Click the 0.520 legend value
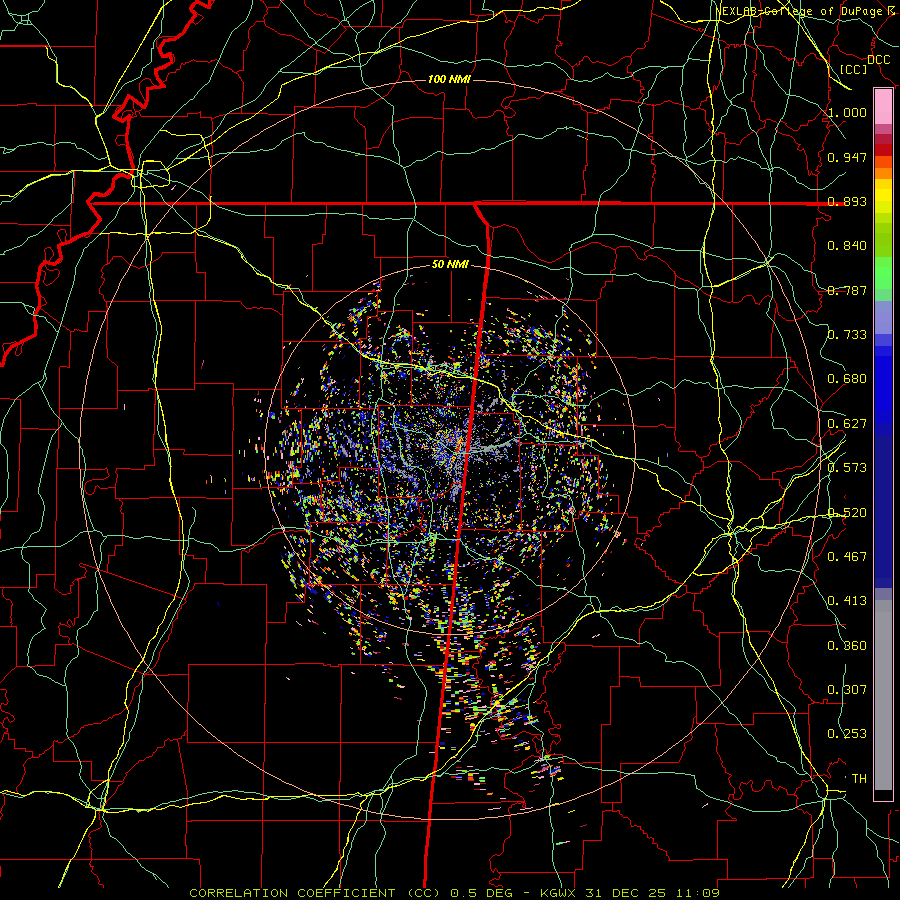This screenshot has height=900, width=900. point(847,513)
